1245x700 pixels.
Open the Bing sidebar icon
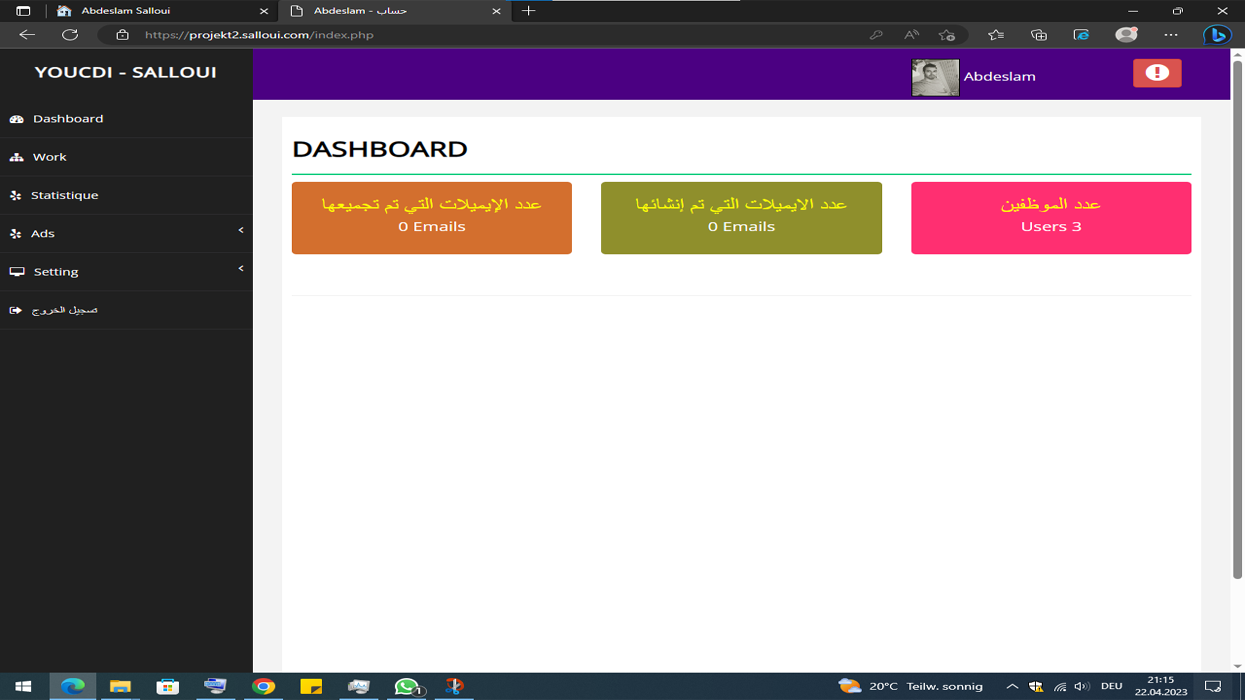1217,35
